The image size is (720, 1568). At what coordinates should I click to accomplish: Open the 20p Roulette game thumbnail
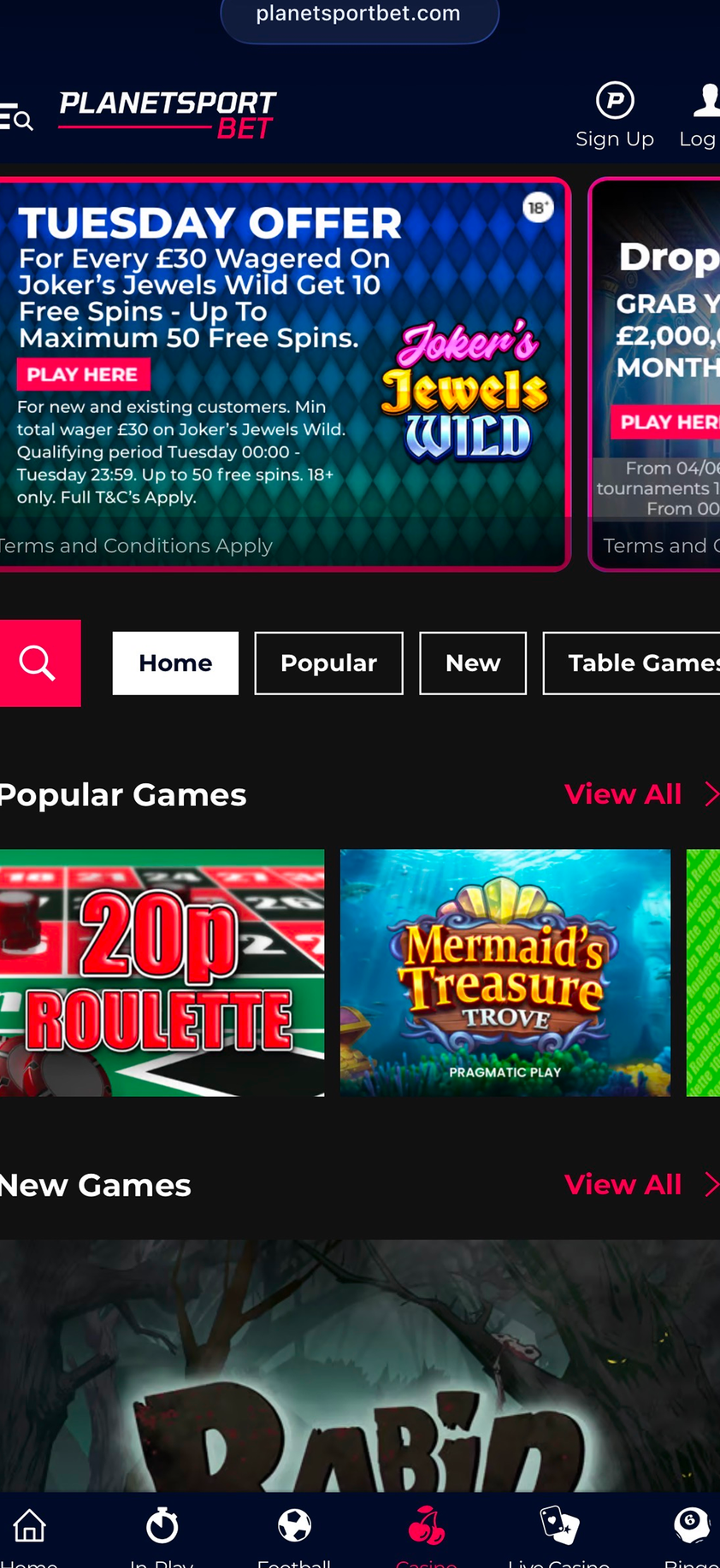pyautogui.click(x=162, y=972)
